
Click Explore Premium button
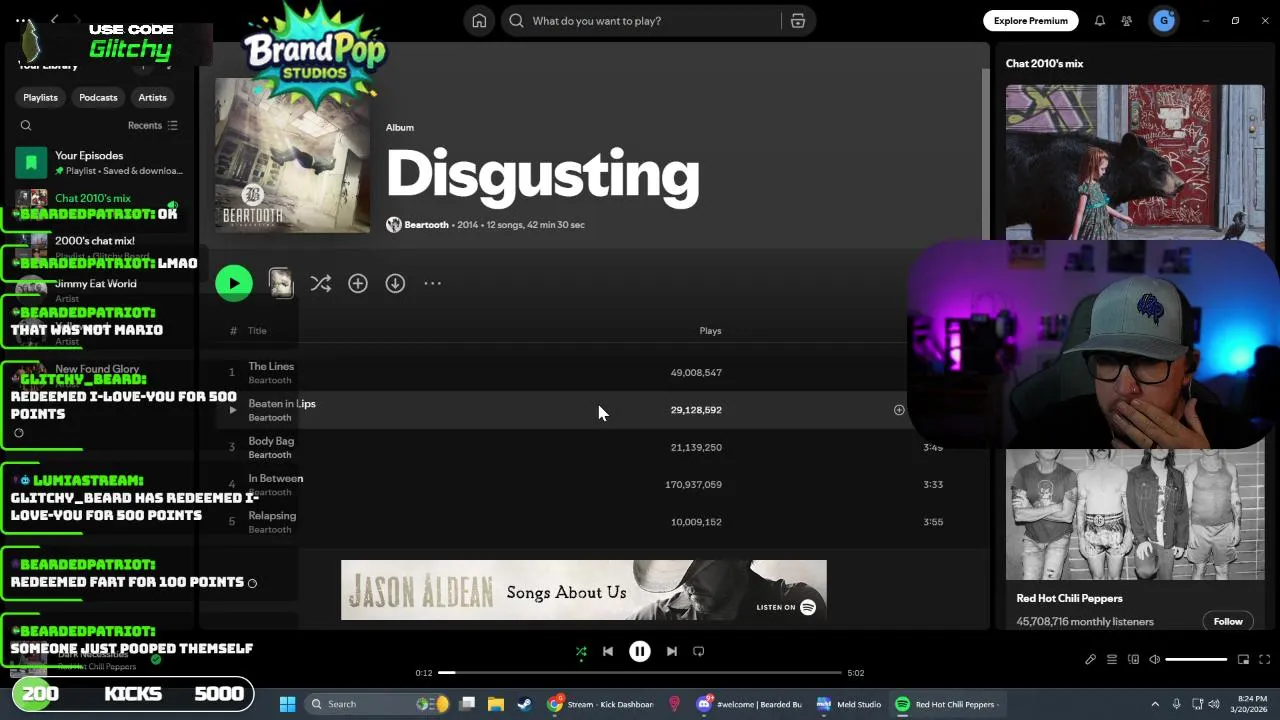1030,21
